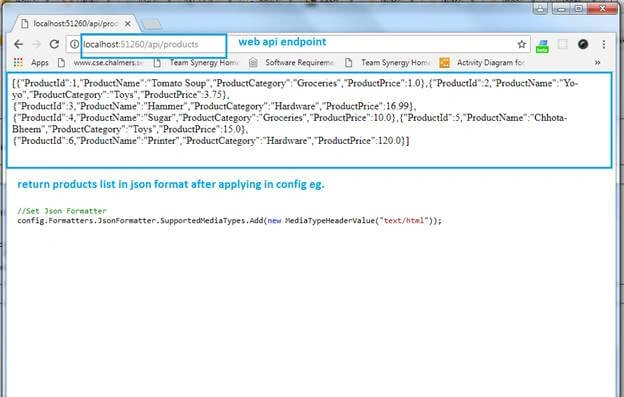Select the localhost:51260/api/prod tab
Image resolution: width=624 pixels, height=397 pixels.
tap(76, 24)
